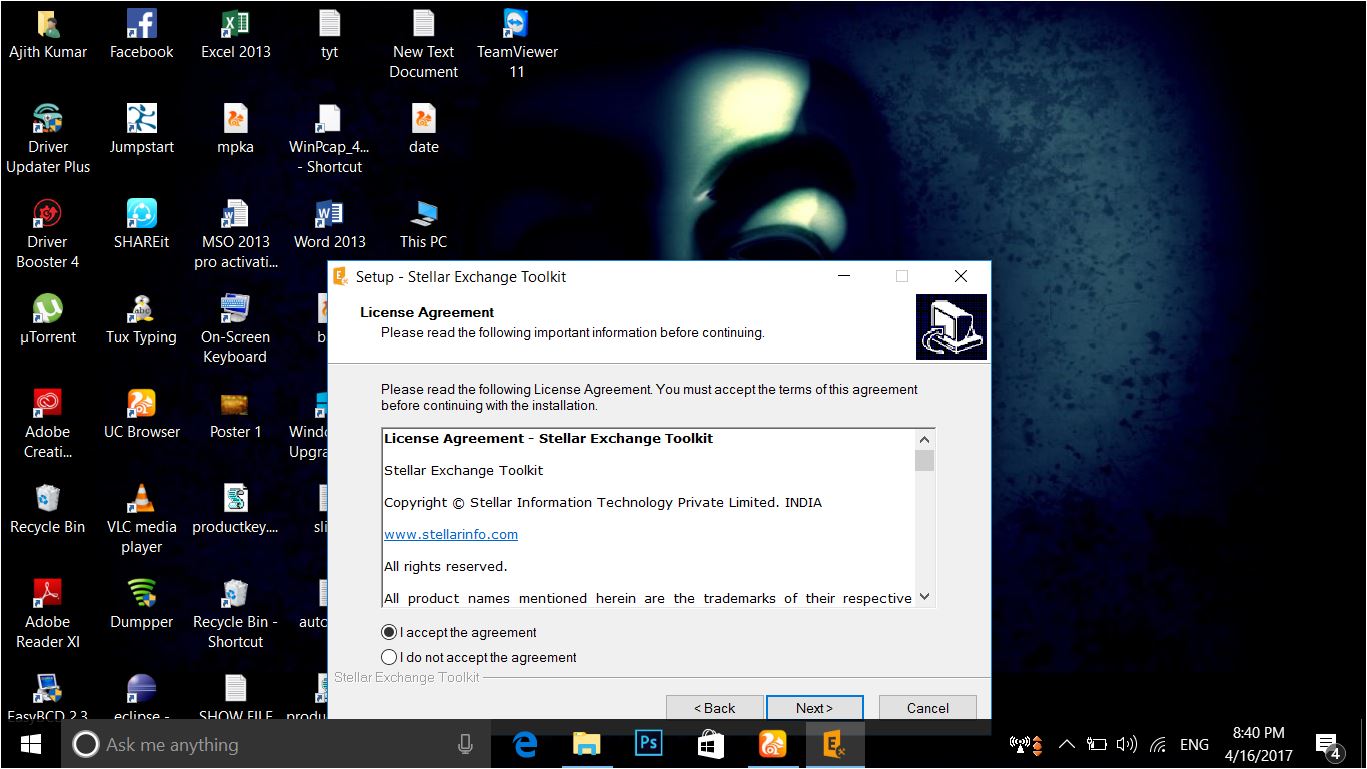The height and width of the screenshot is (769, 1367).
Task: Open Photoshop from the taskbar
Action: (649, 744)
